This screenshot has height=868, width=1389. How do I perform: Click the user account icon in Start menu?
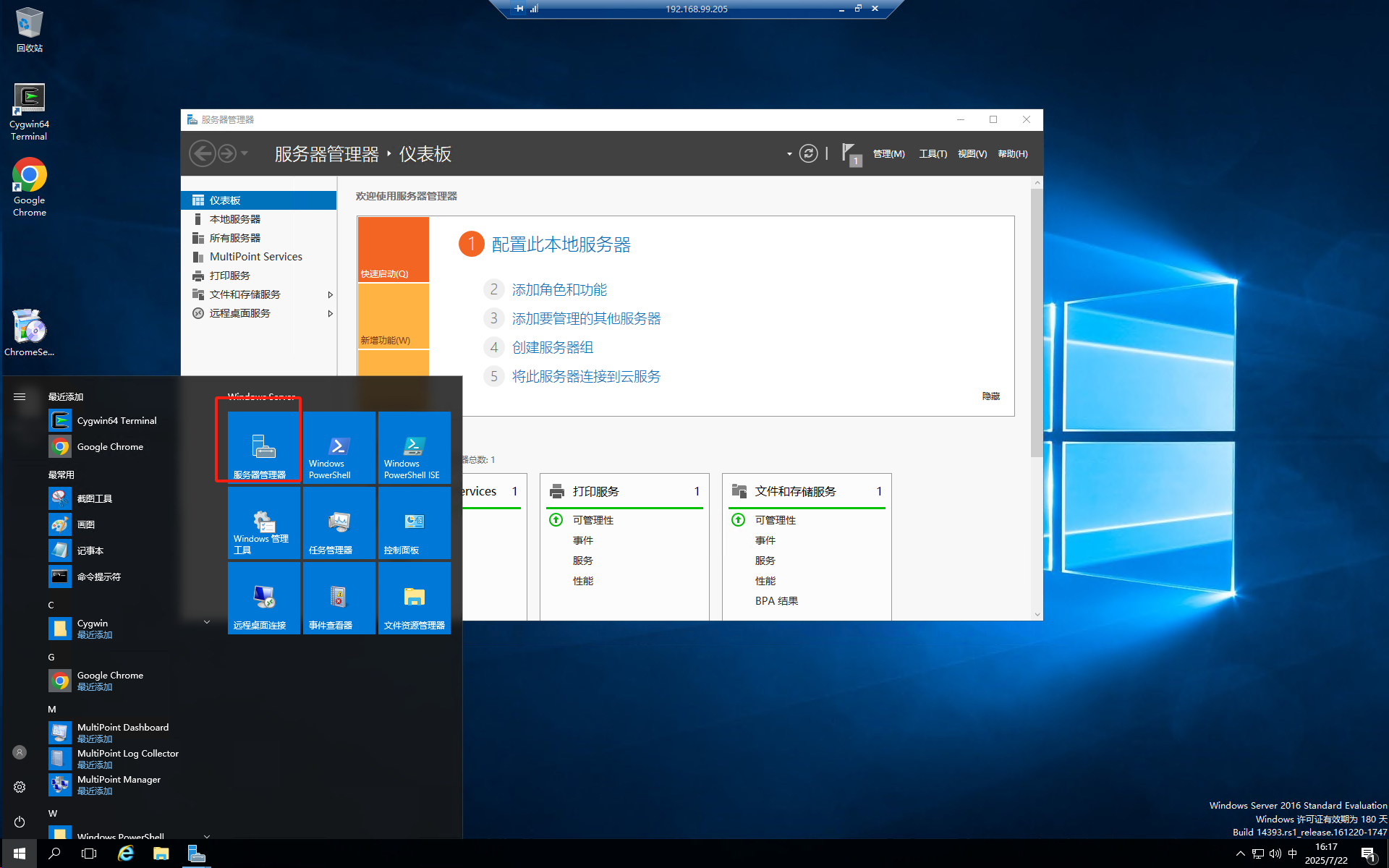(20, 752)
